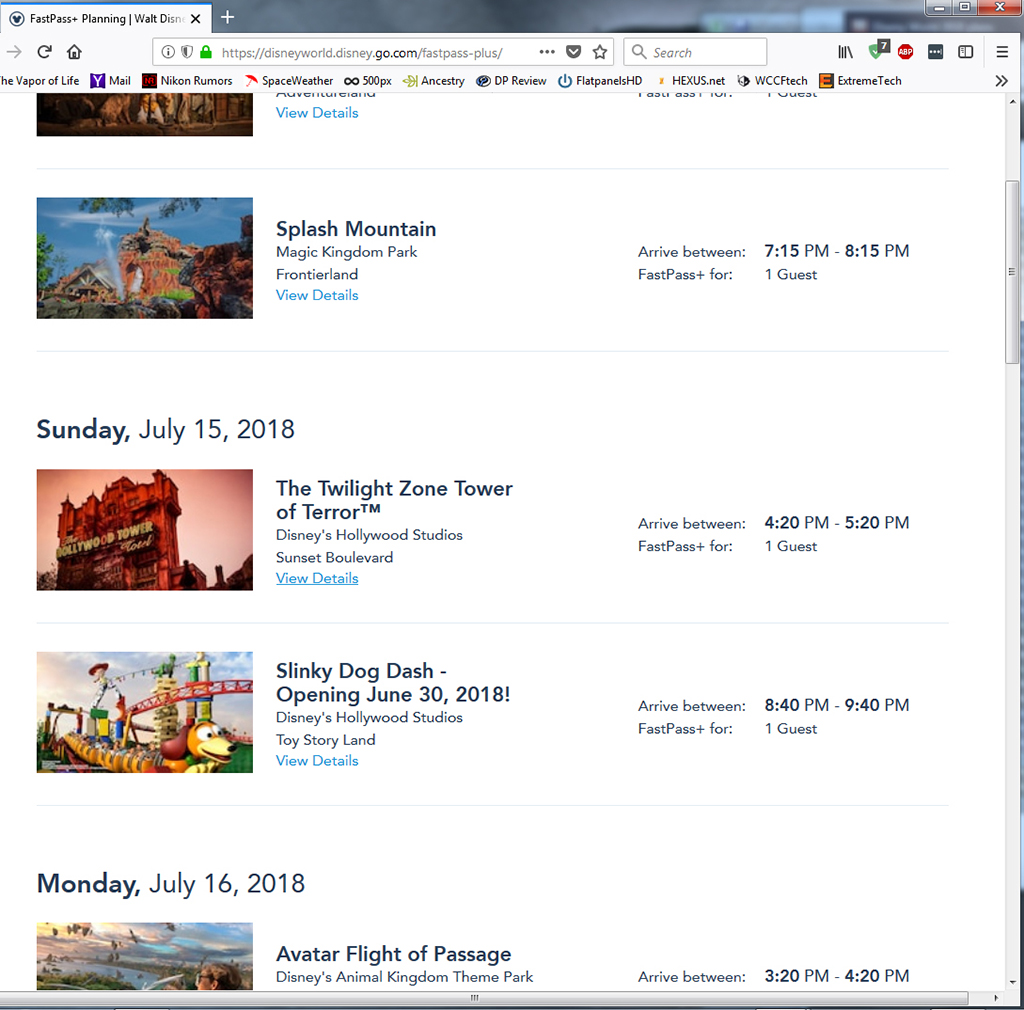Open the Ancestry bookmark
Image resolution: width=1024 pixels, height=1010 pixels.
[434, 80]
